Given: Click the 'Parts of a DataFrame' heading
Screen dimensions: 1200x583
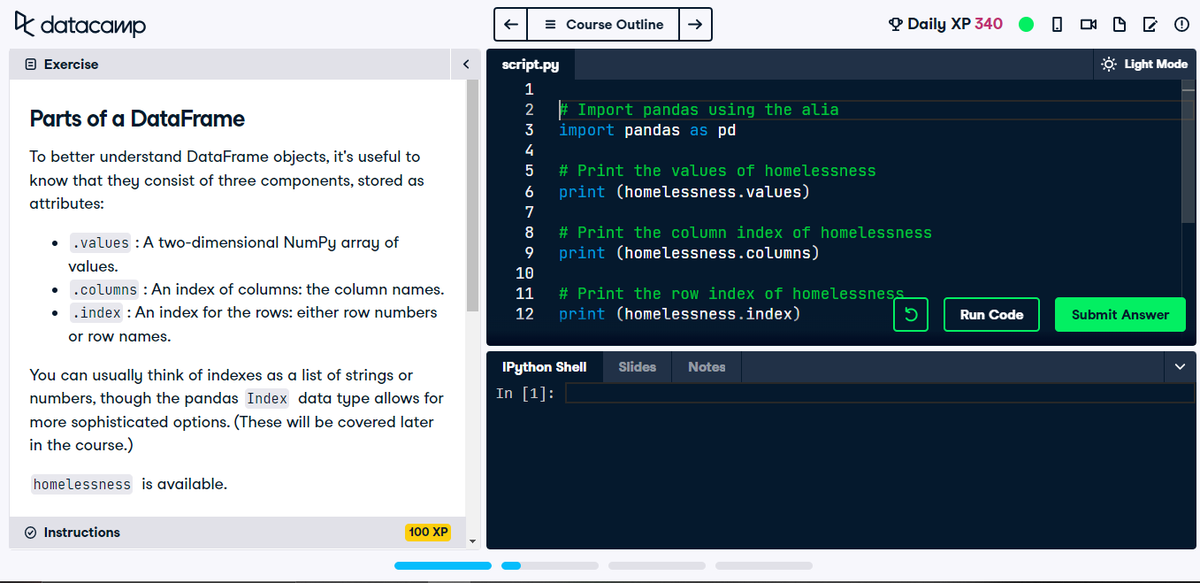Looking at the screenshot, I should point(137,119).
